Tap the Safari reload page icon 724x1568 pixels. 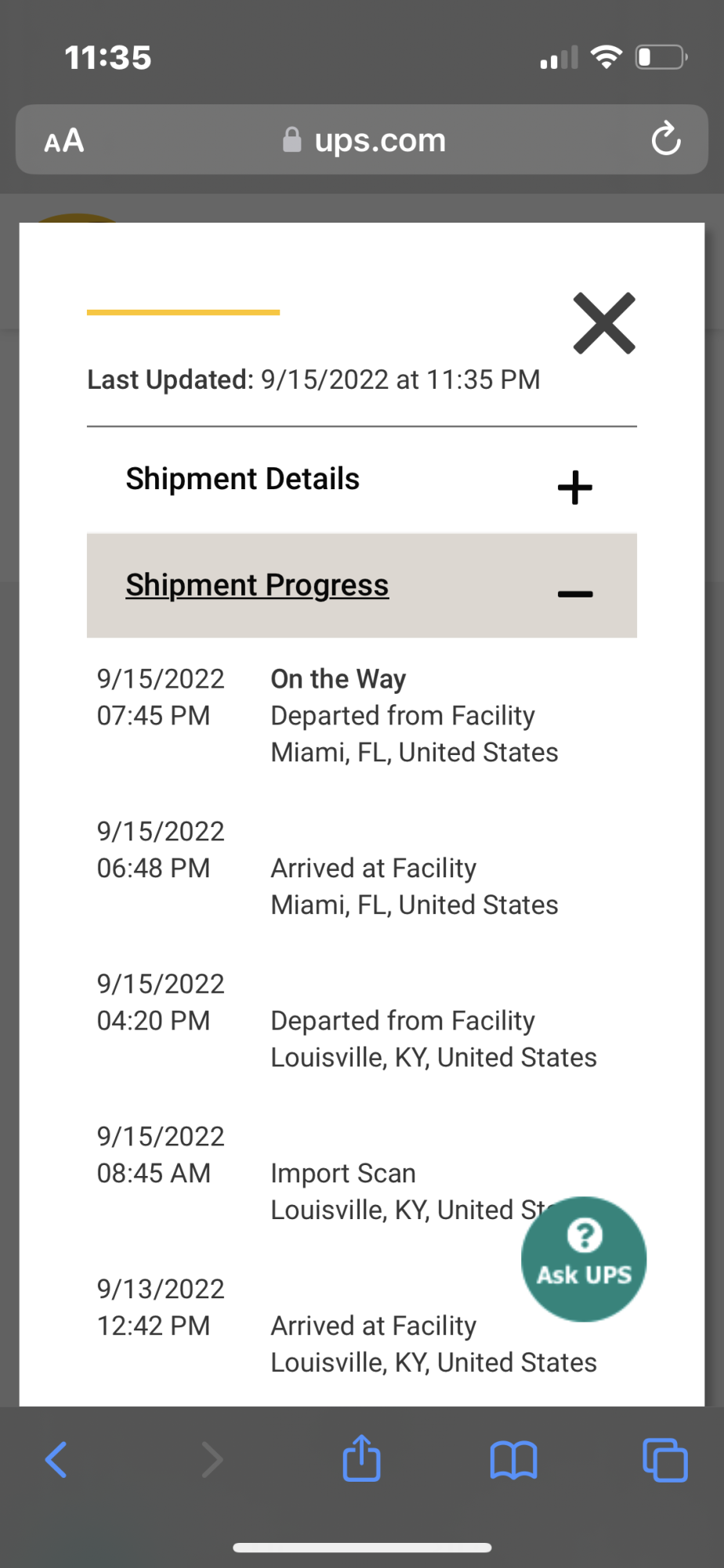(666, 139)
